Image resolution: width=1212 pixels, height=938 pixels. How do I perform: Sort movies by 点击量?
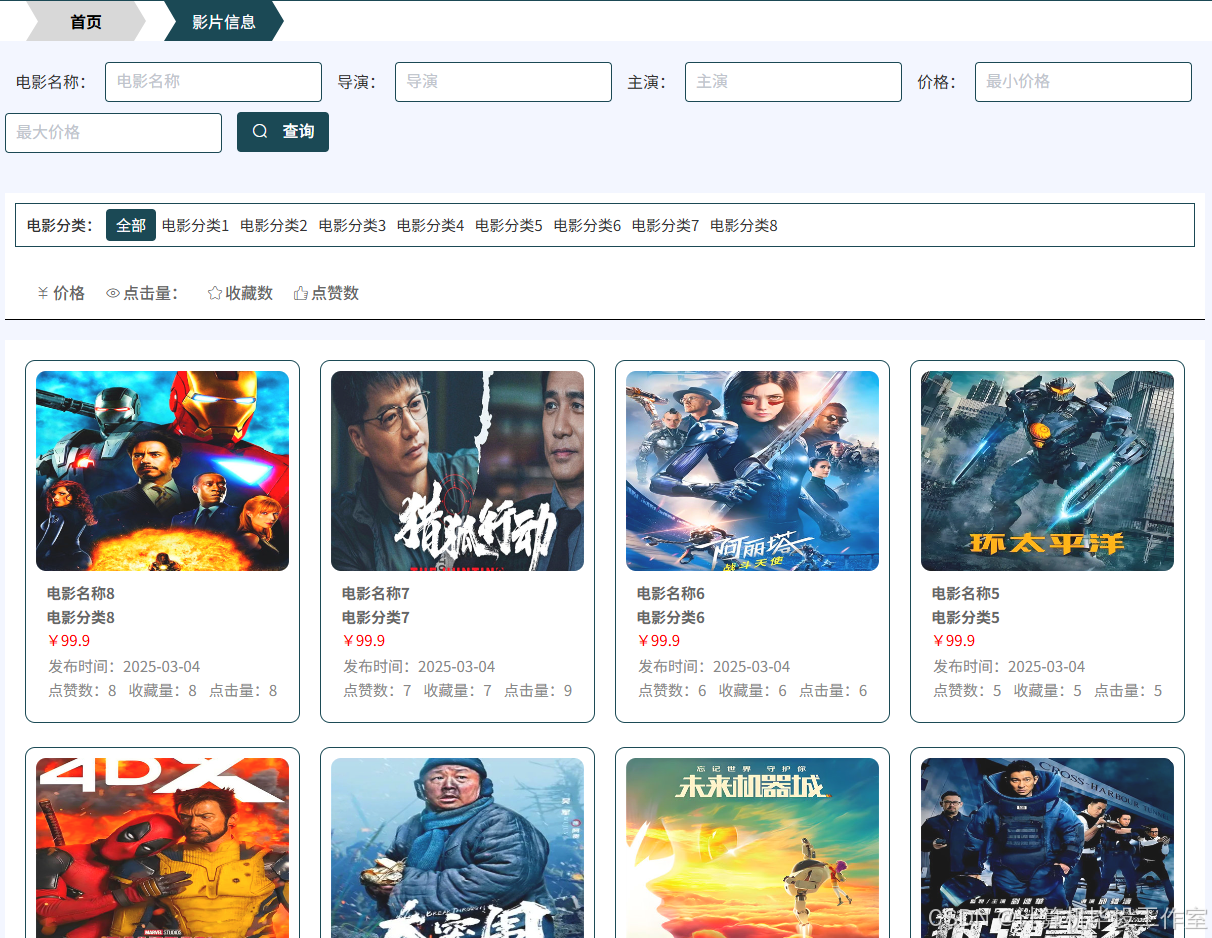point(142,293)
